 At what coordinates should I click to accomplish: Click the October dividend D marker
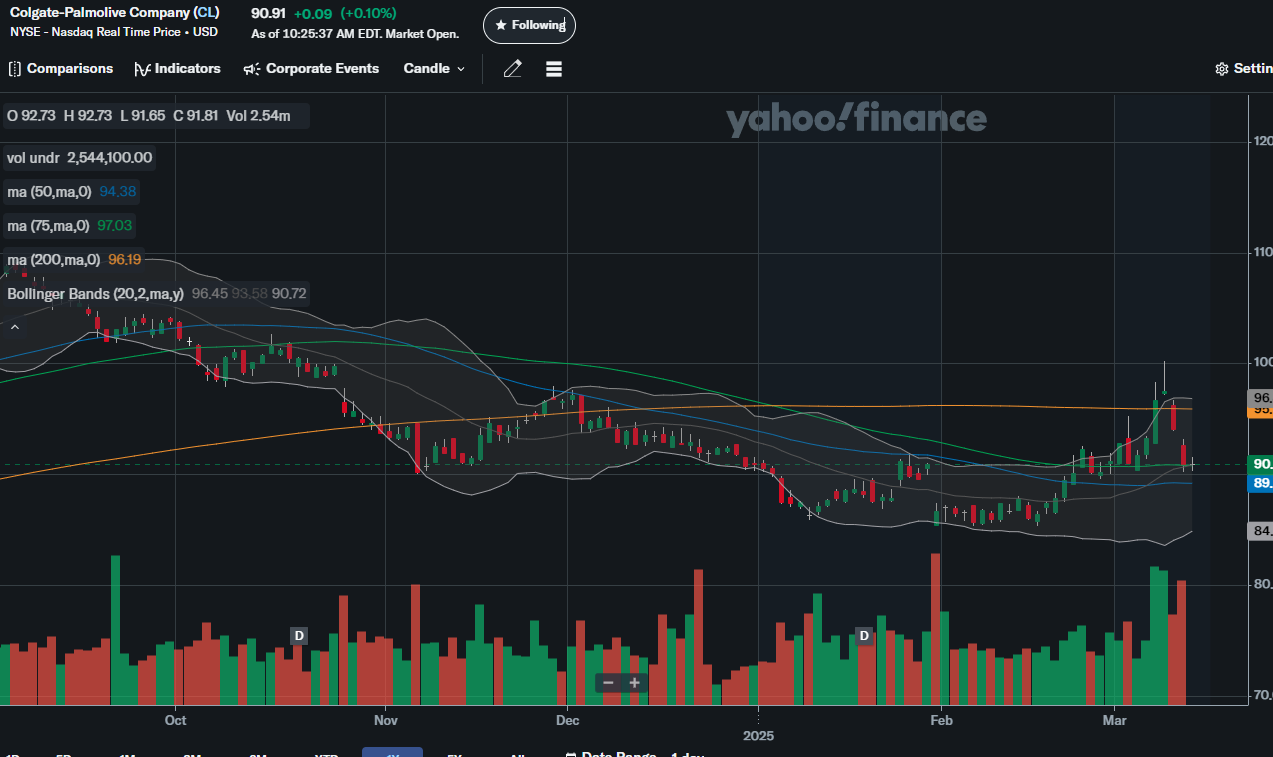click(298, 635)
